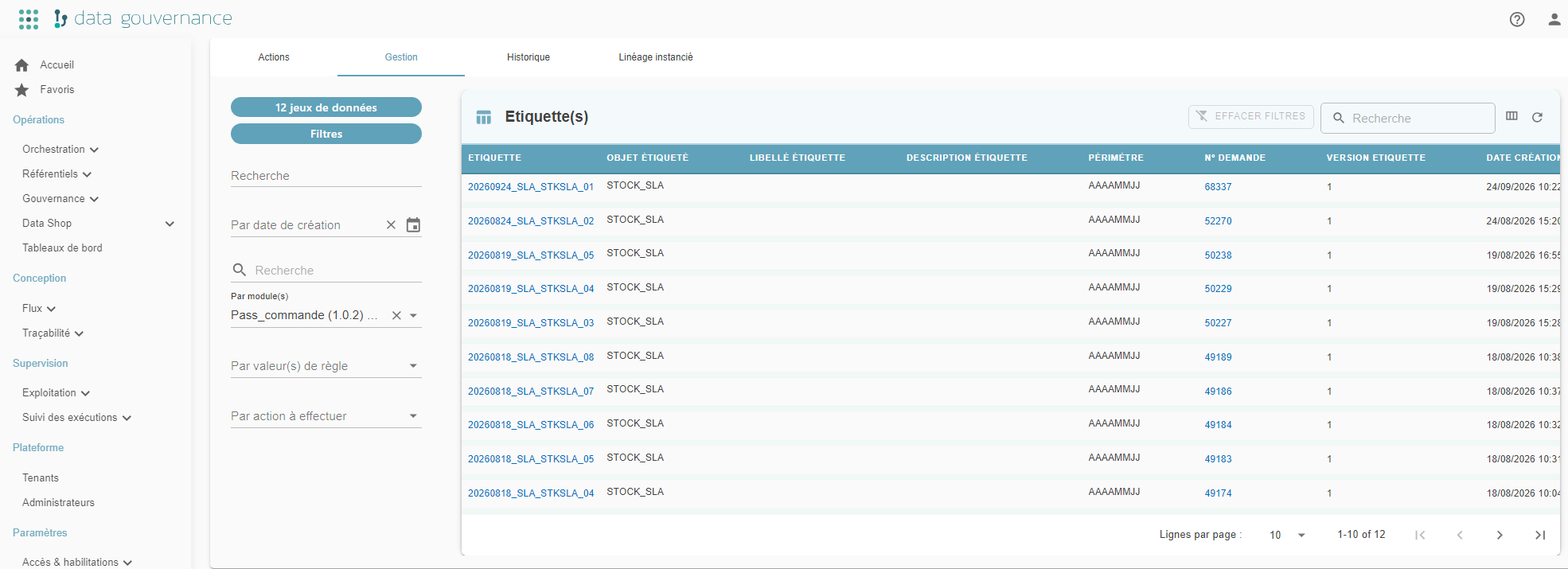Image resolution: width=1568 pixels, height=569 pixels.
Task: Open the apps grid launcher icon
Action: [29, 19]
